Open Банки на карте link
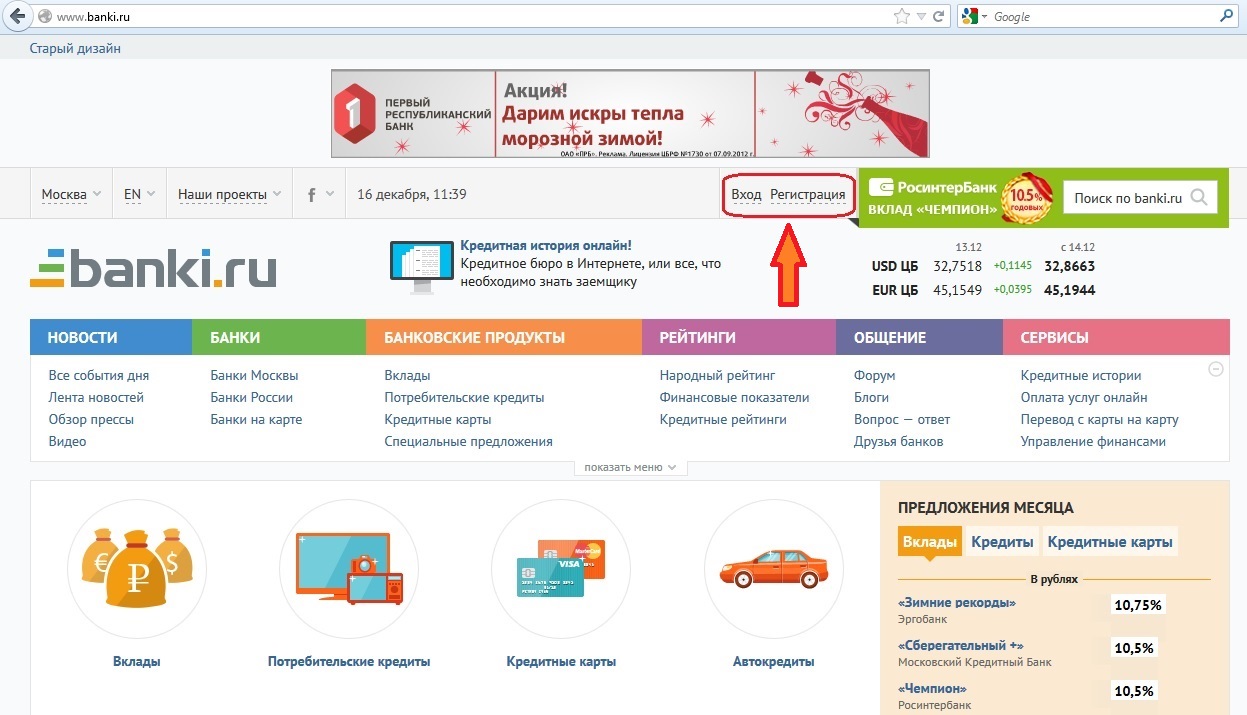The width and height of the screenshot is (1247, 715). click(x=256, y=419)
